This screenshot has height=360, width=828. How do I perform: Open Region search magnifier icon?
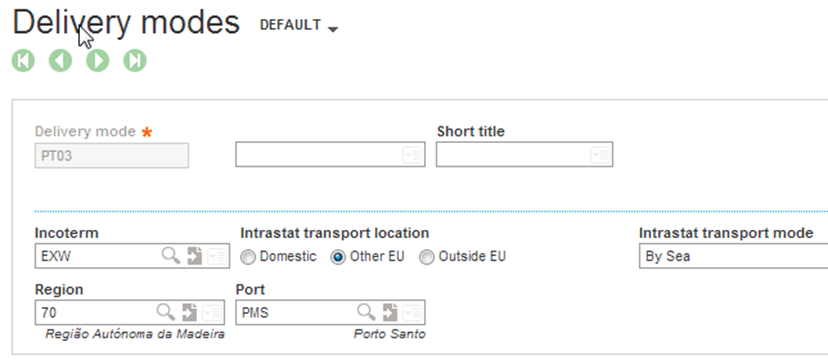coord(165,312)
